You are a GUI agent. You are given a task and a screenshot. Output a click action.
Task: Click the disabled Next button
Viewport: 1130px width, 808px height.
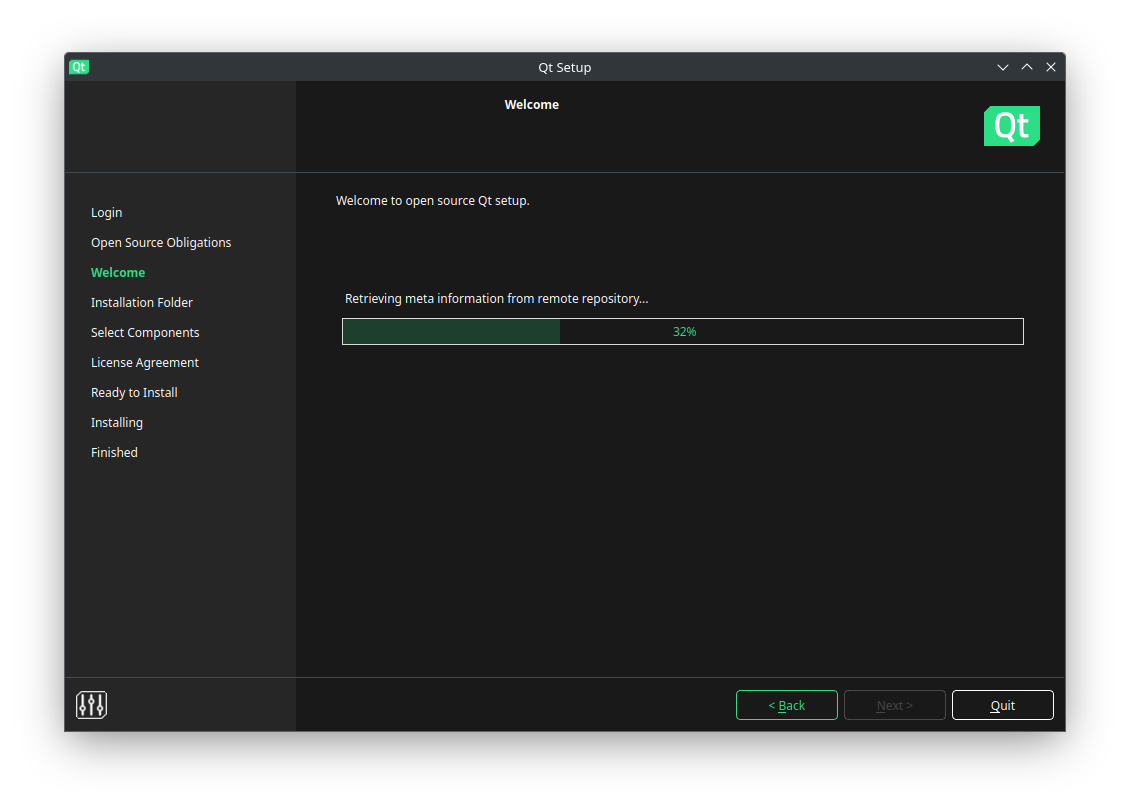(x=894, y=705)
